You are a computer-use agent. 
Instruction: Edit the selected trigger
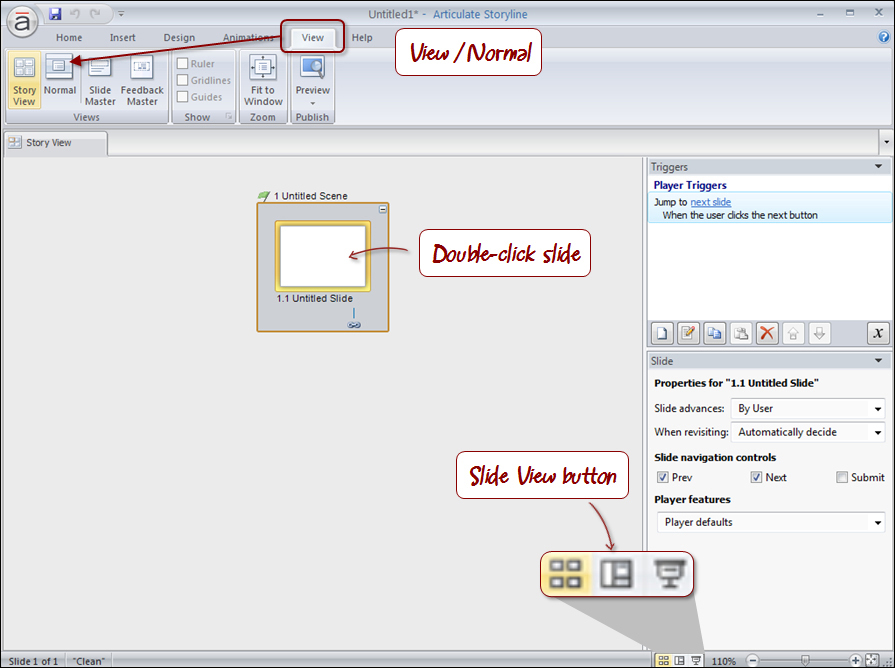coord(688,333)
